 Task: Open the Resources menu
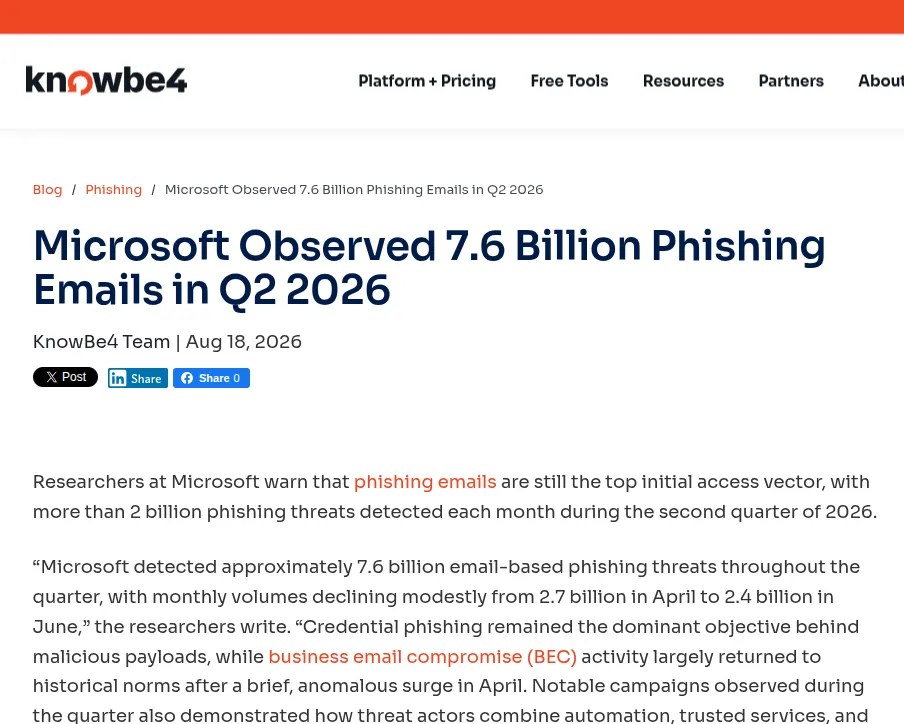pyautogui.click(x=683, y=81)
